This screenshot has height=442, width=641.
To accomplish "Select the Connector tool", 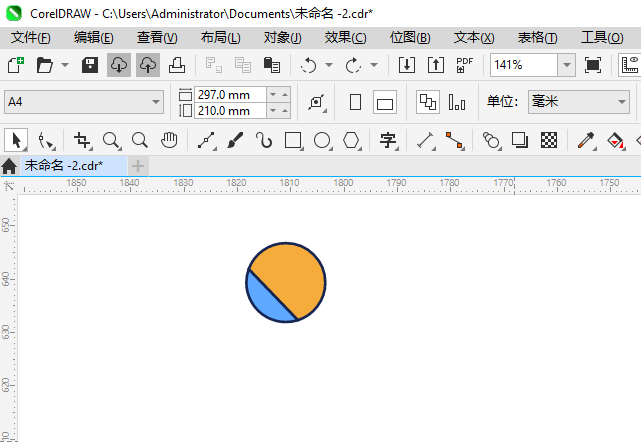I will (455, 141).
